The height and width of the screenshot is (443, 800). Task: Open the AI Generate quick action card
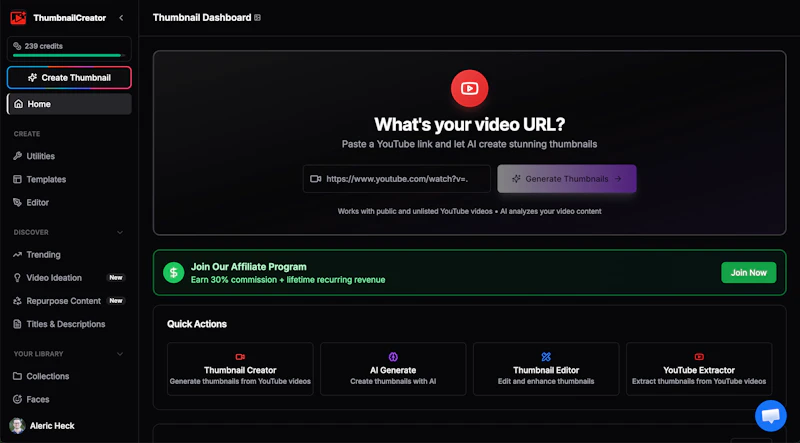click(393, 369)
